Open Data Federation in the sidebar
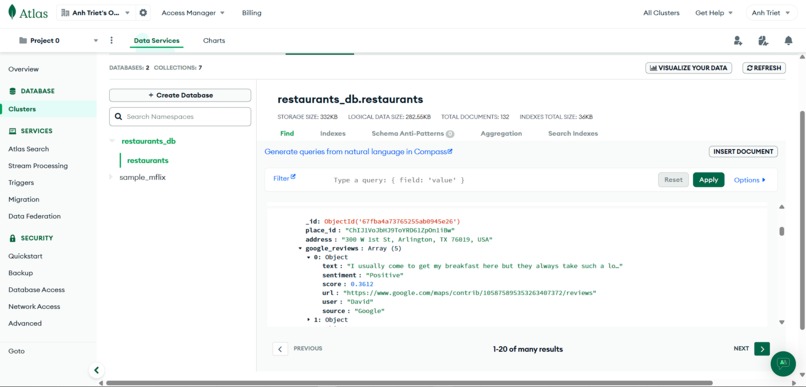 34,216
